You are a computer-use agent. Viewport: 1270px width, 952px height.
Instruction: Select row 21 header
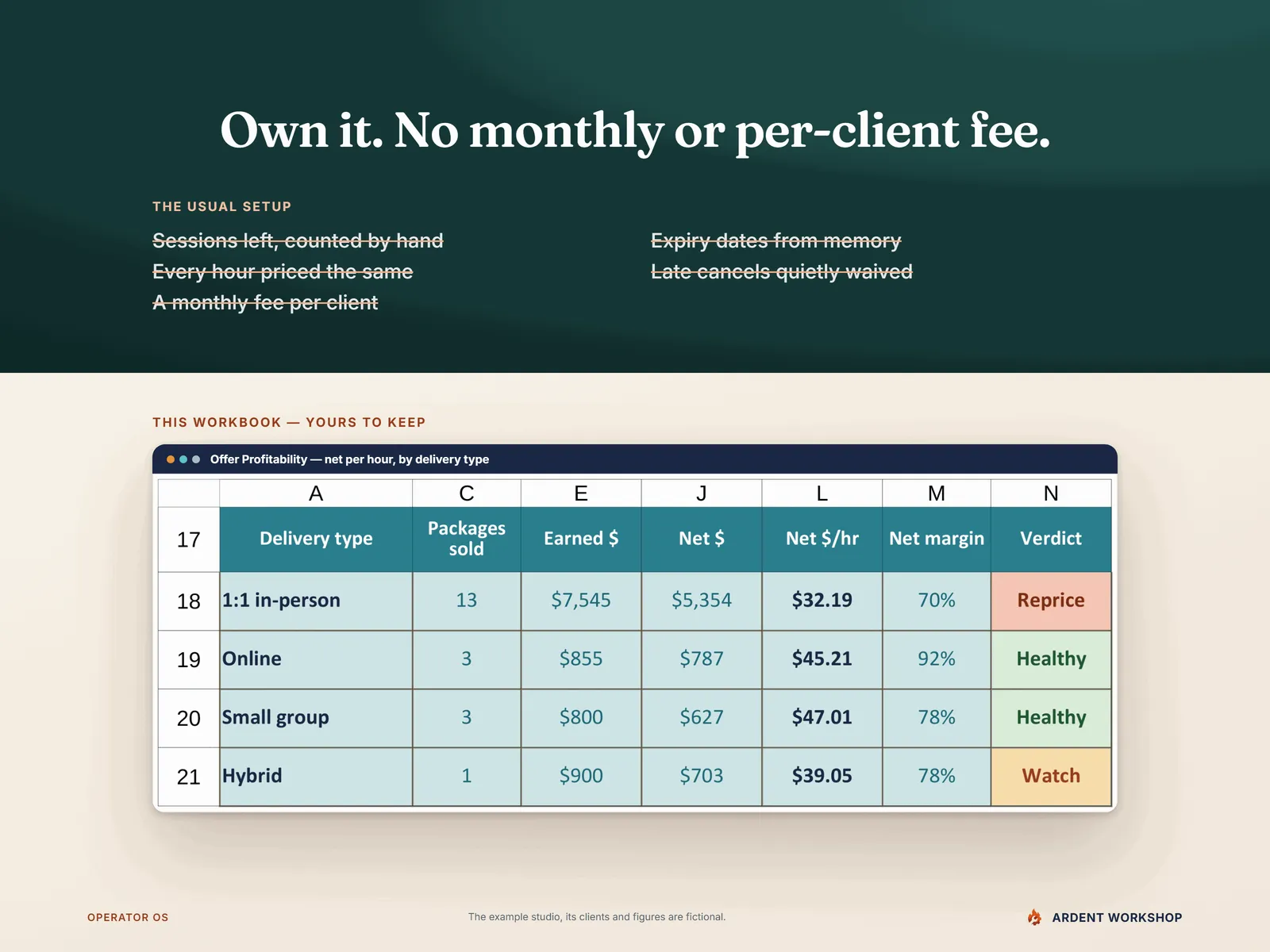pos(189,777)
